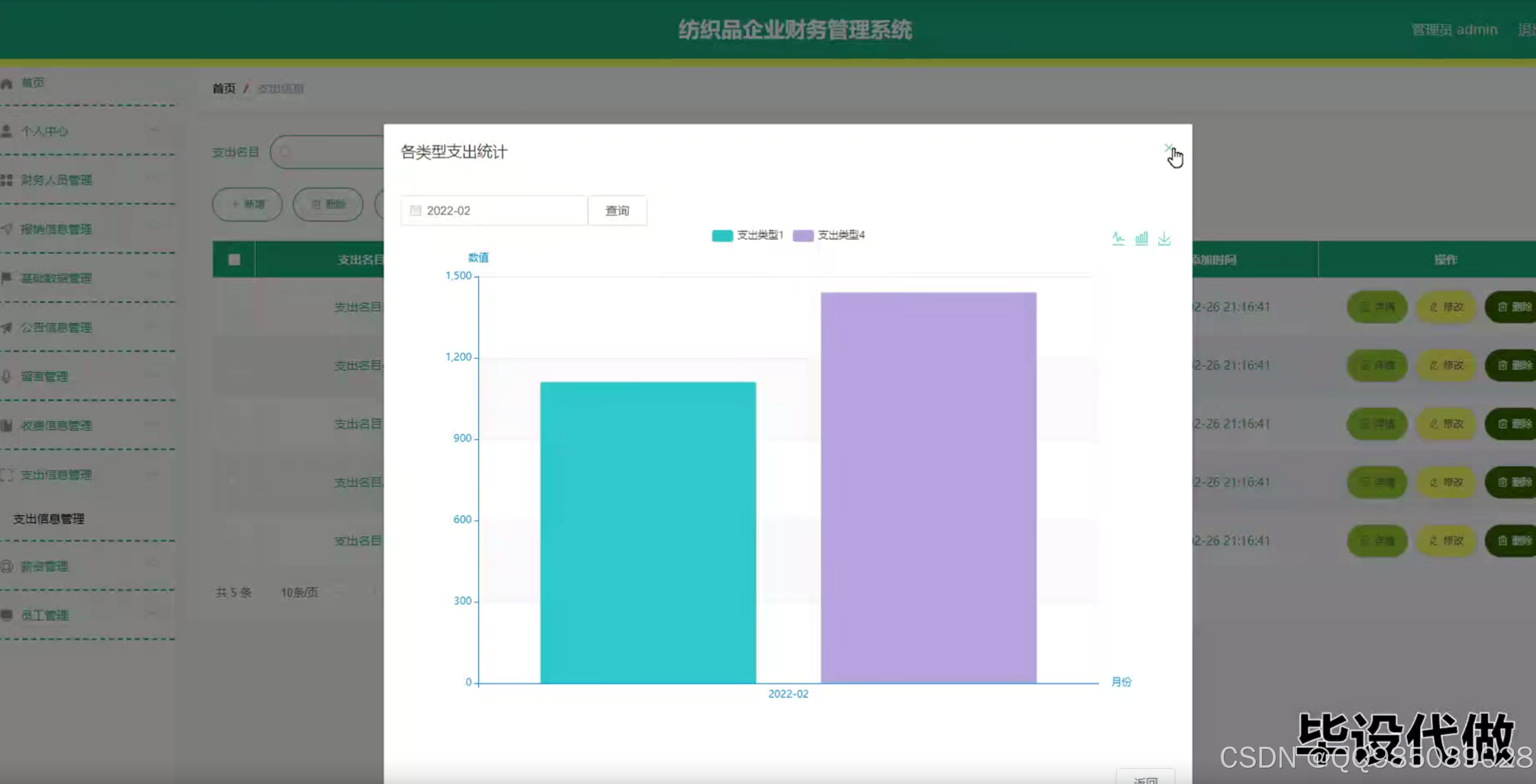1536x784 pixels.
Task: Expand the 员工管理 sidebar section
Action: (46, 615)
